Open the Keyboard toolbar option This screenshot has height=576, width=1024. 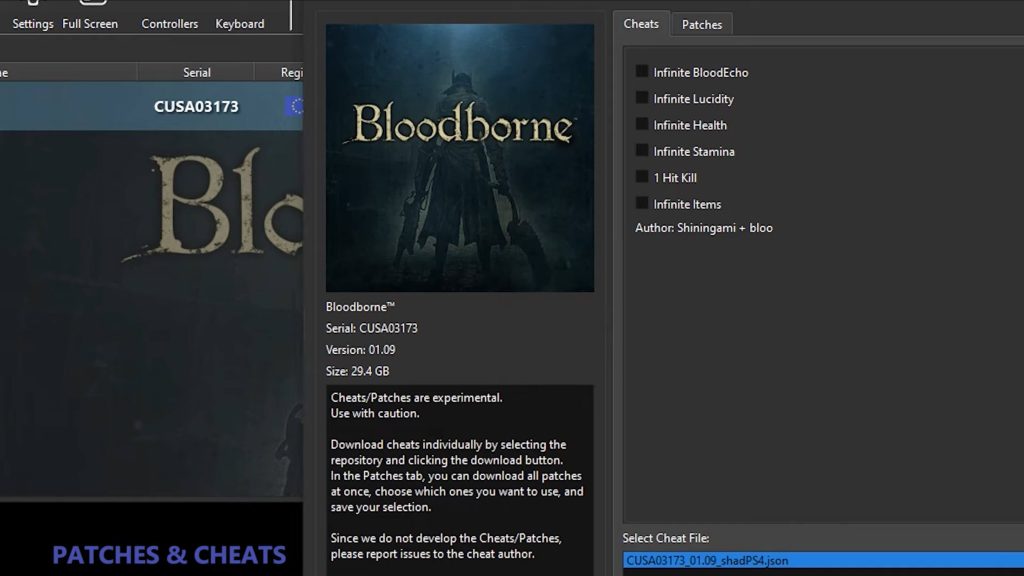pyautogui.click(x=240, y=23)
